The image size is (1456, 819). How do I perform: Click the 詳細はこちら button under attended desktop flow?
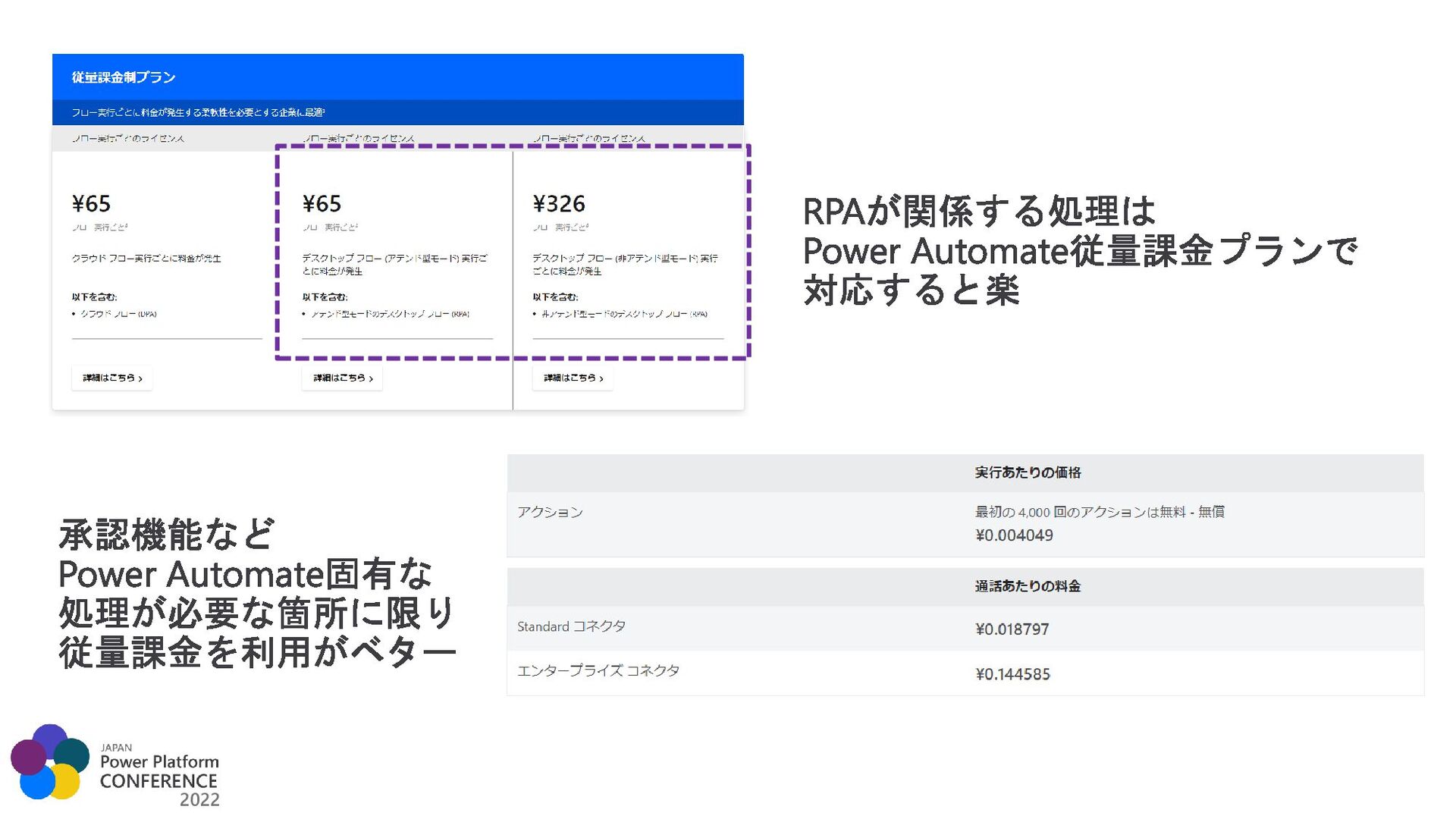[342, 378]
